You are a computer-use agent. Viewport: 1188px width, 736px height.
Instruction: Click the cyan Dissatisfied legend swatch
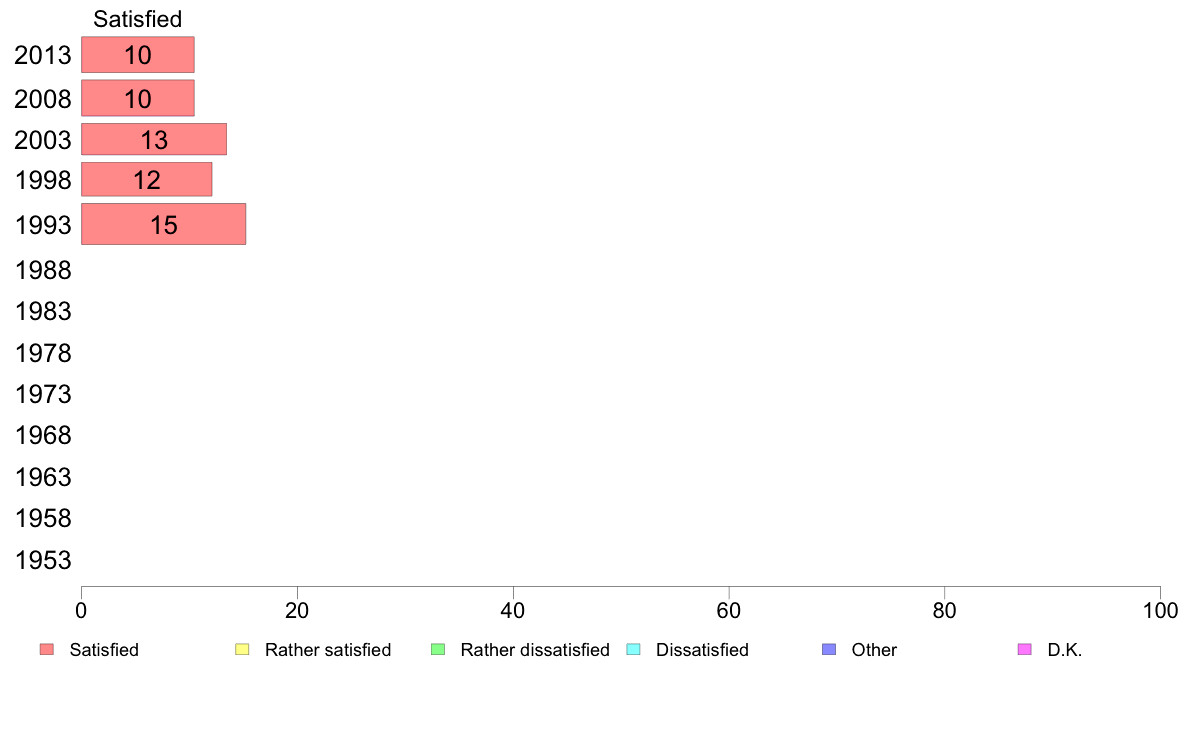tap(633, 650)
